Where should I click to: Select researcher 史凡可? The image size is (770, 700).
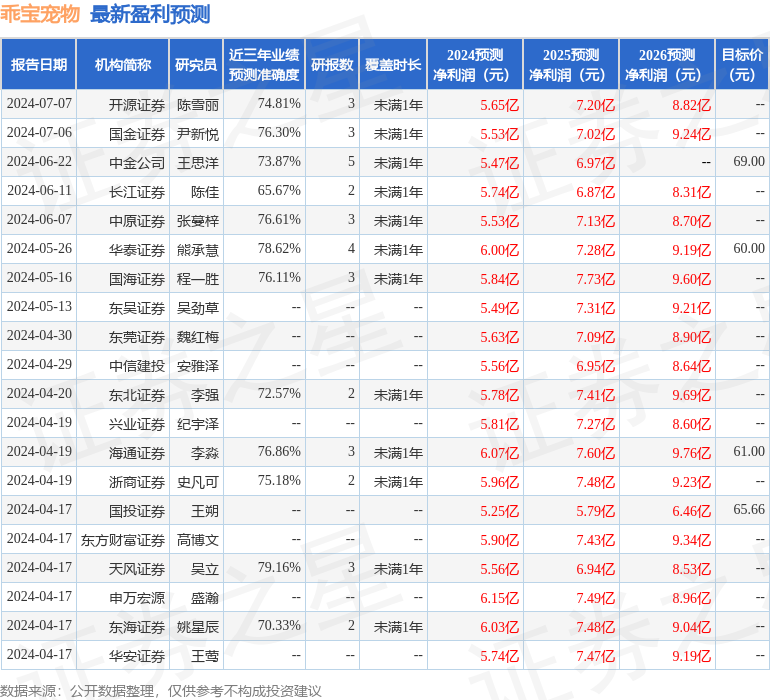pyautogui.click(x=197, y=481)
